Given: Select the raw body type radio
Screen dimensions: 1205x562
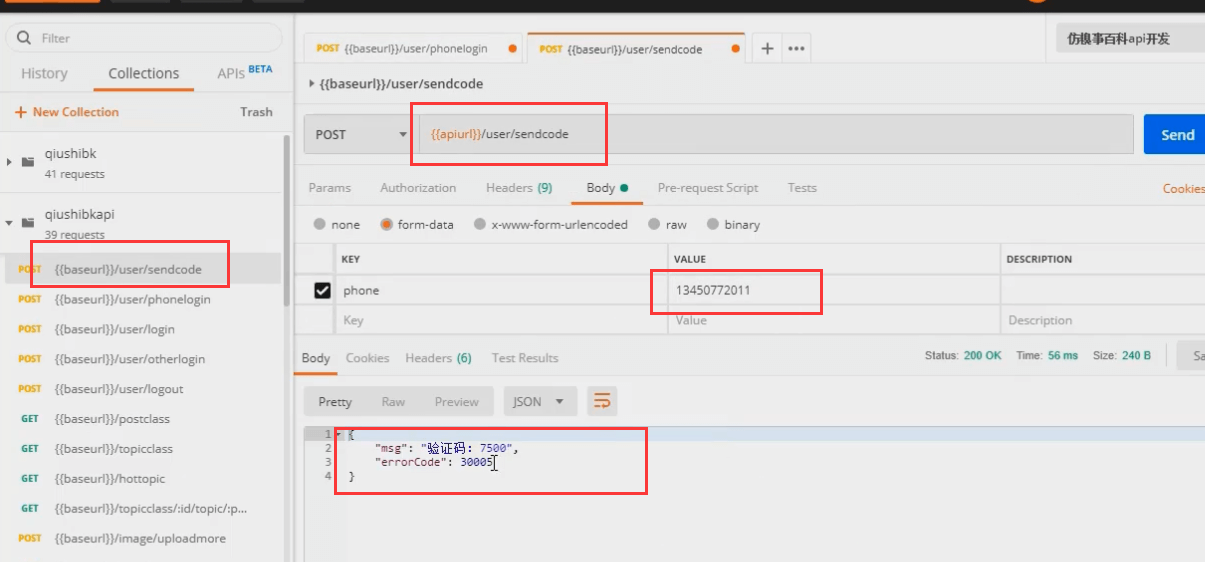Looking at the screenshot, I should click(x=654, y=225).
